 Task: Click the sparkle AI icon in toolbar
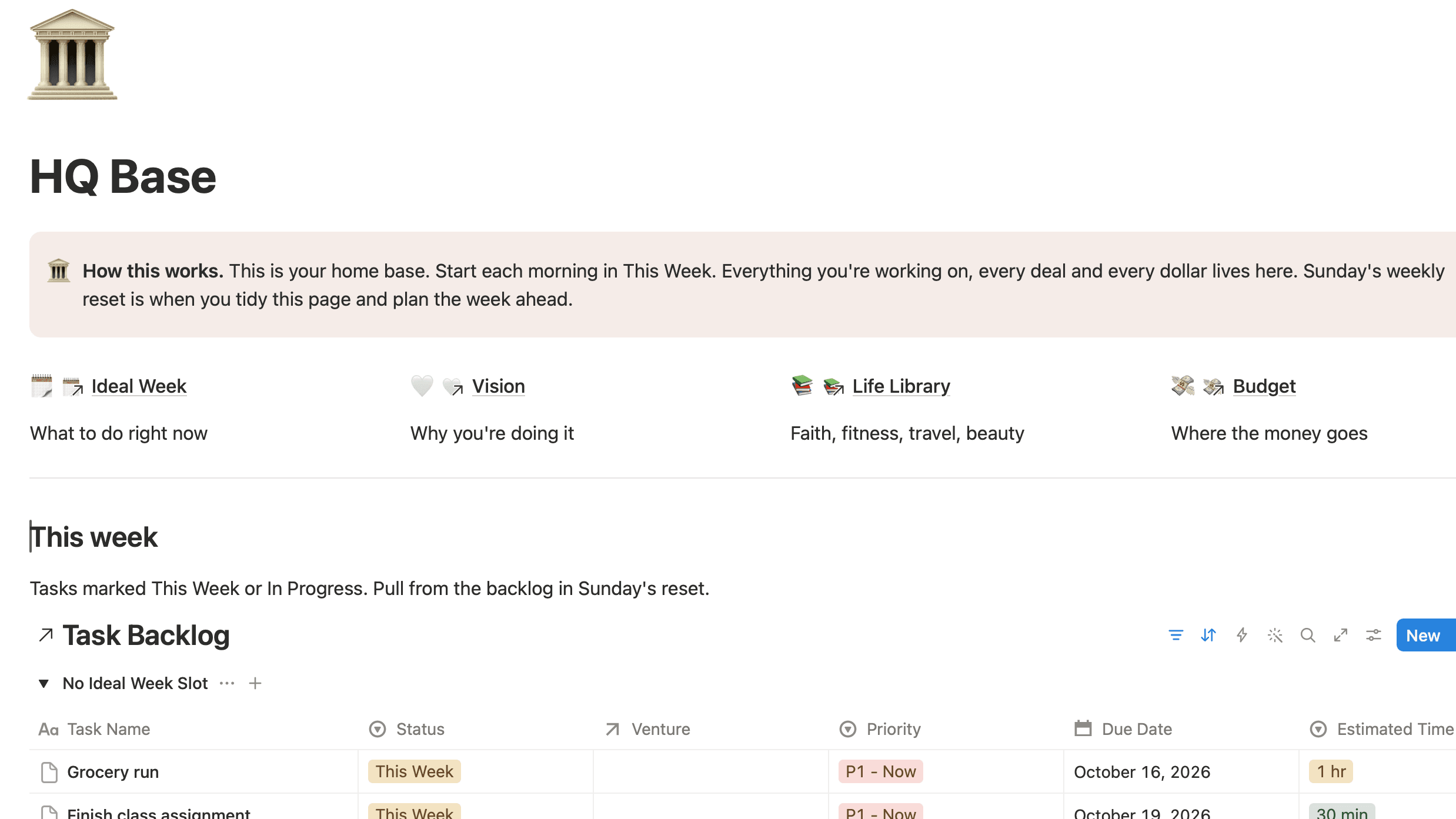(1274, 635)
